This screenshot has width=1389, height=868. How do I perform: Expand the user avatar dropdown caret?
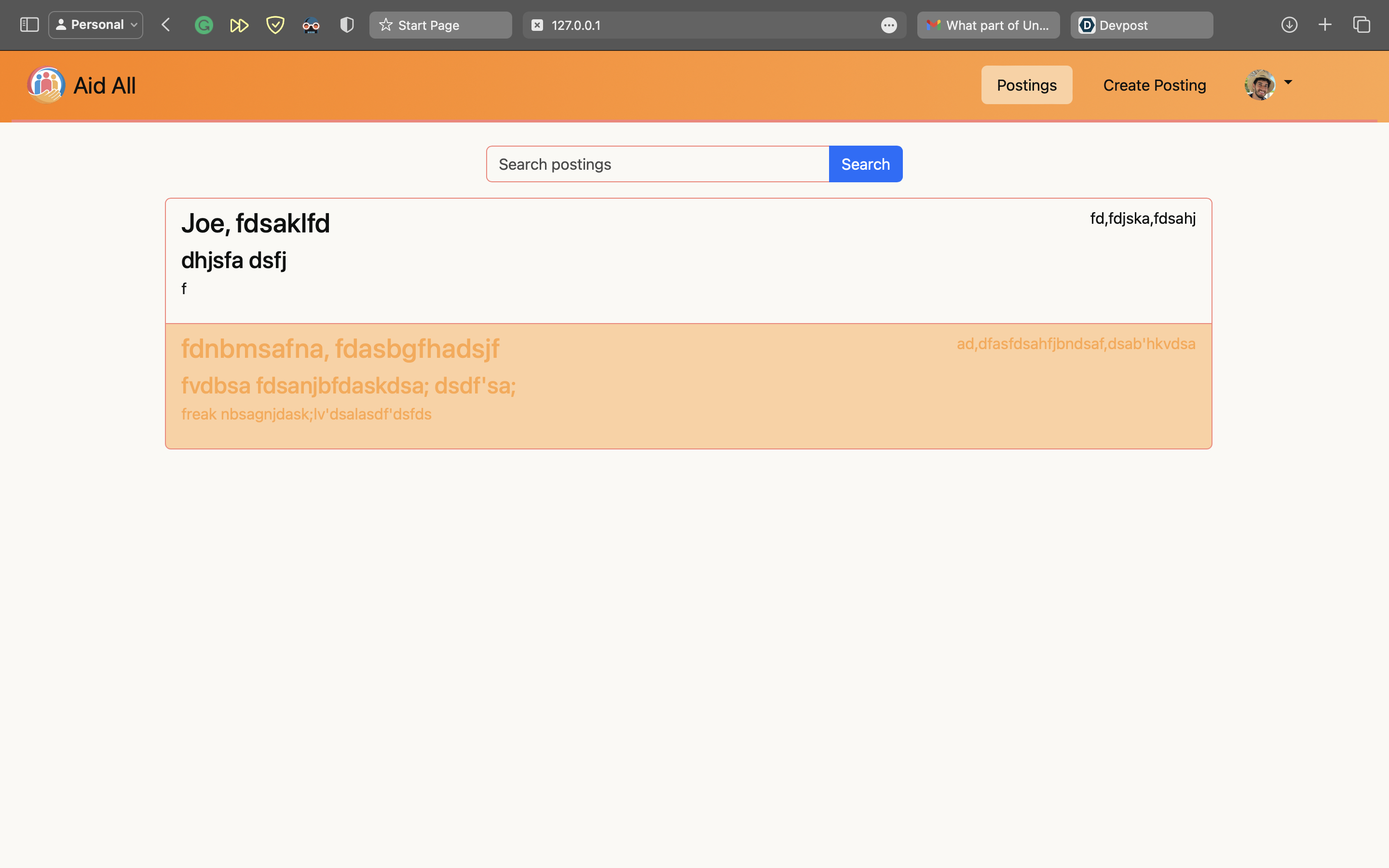point(1288,82)
